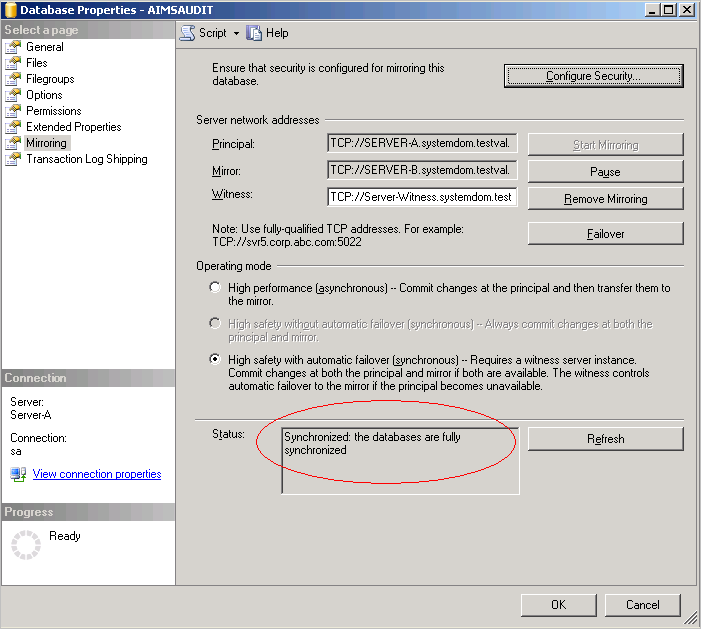Click the Help icon in toolbar
This screenshot has height=629, width=701.
[x=254, y=33]
